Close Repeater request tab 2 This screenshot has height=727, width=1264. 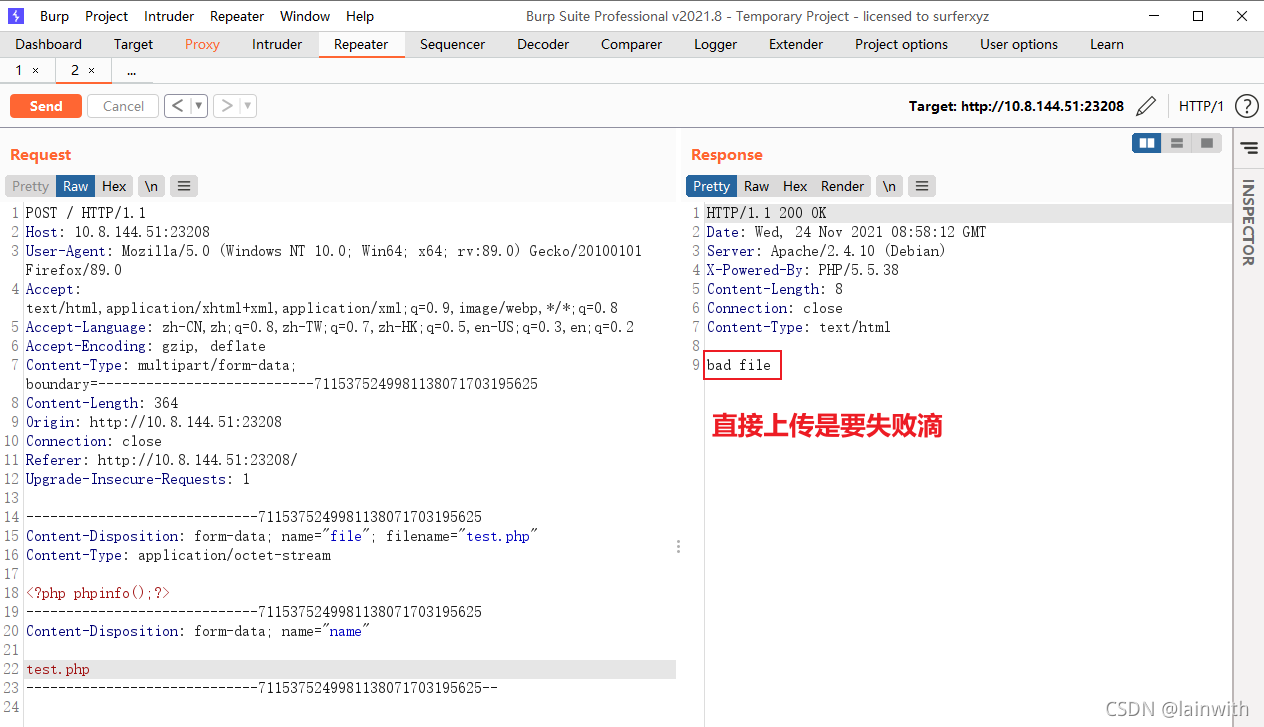[91, 70]
